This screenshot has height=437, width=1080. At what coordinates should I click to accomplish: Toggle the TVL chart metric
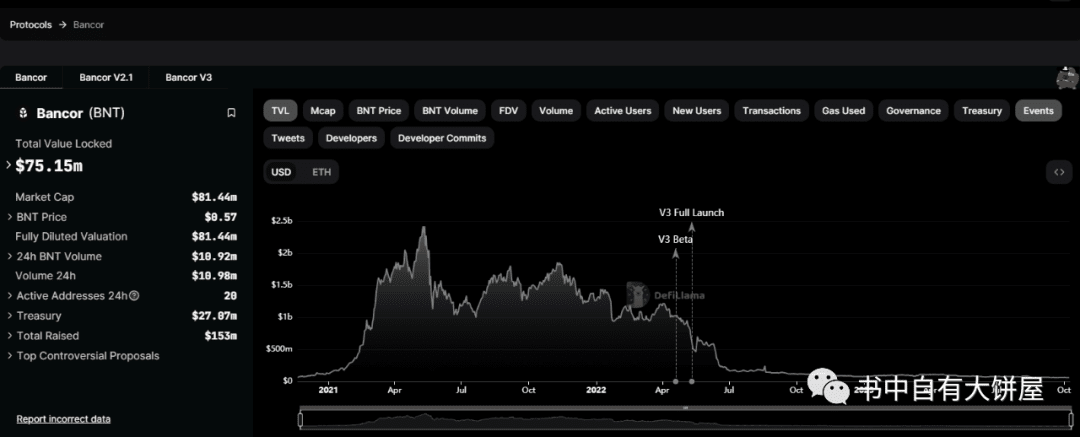(x=280, y=110)
